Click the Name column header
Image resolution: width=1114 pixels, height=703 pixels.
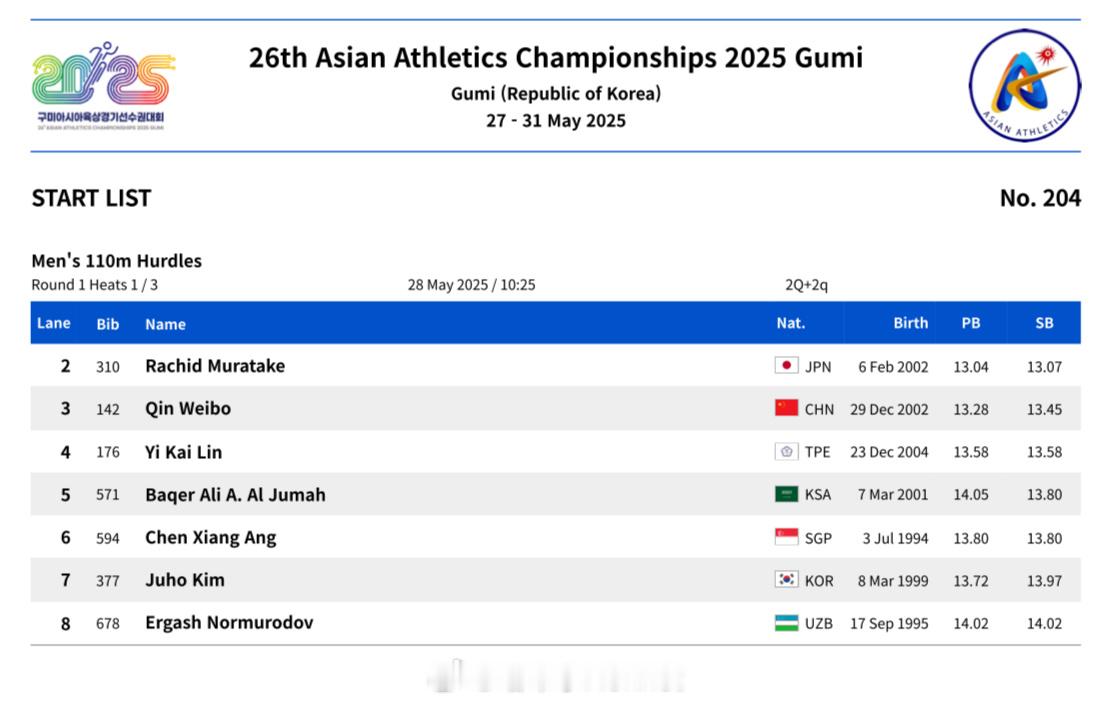166,324
